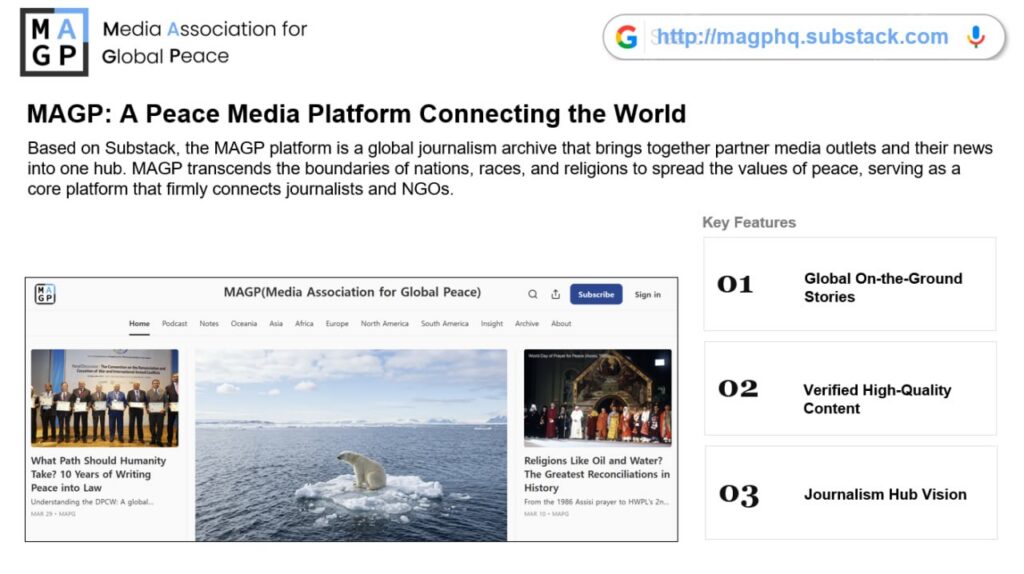Click the magphq.substack.com URL field
Viewport: 1024px width, 574px height.
(803, 37)
